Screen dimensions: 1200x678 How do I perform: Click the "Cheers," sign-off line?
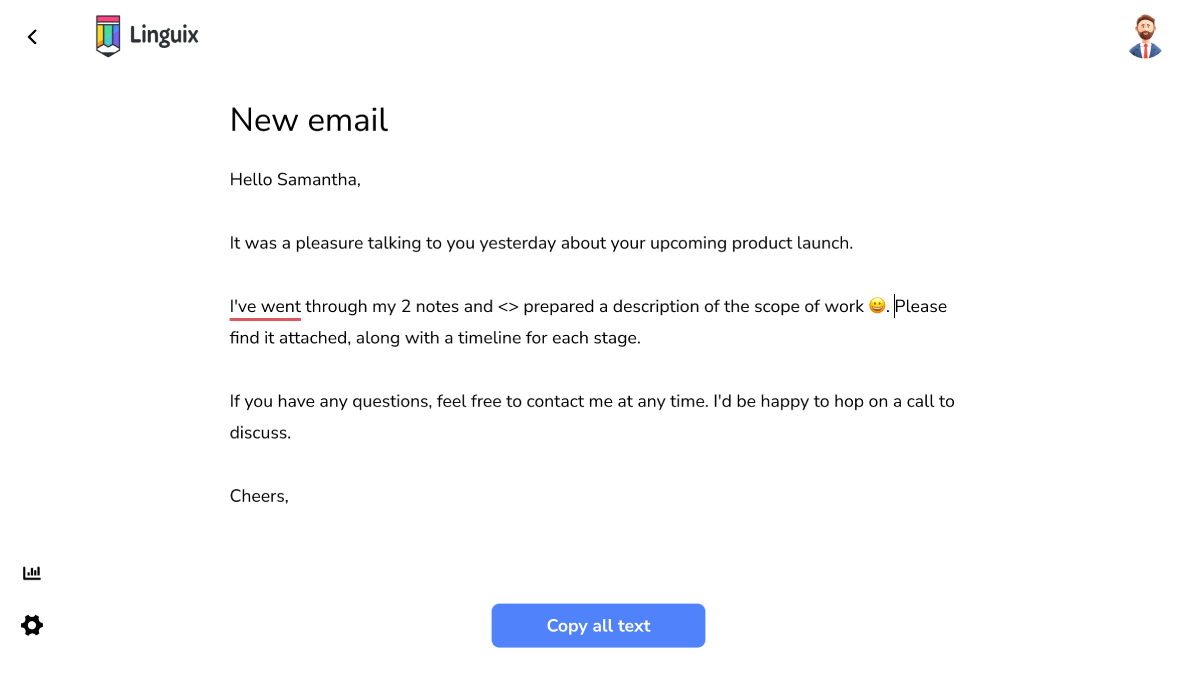click(259, 496)
